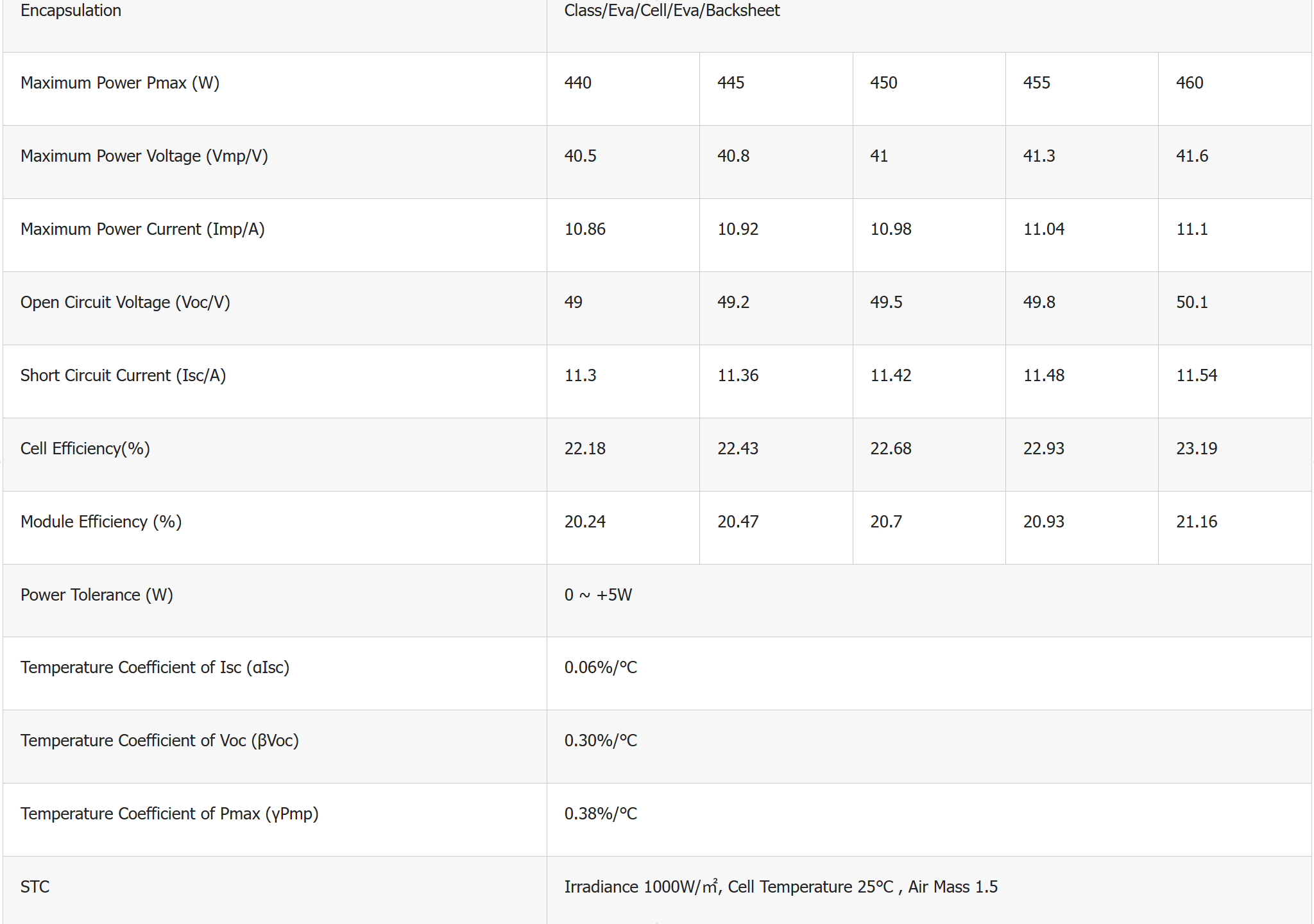Select the 460 Pmax cell
This screenshot has height=924, width=1314.
pos(1190,83)
